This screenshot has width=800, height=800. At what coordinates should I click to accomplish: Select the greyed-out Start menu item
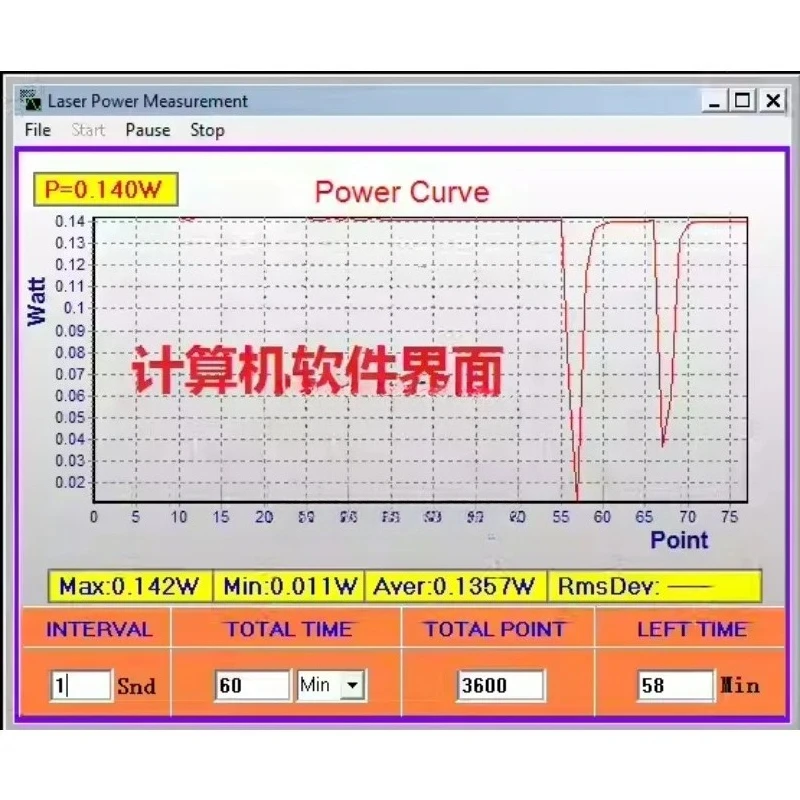(88, 130)
